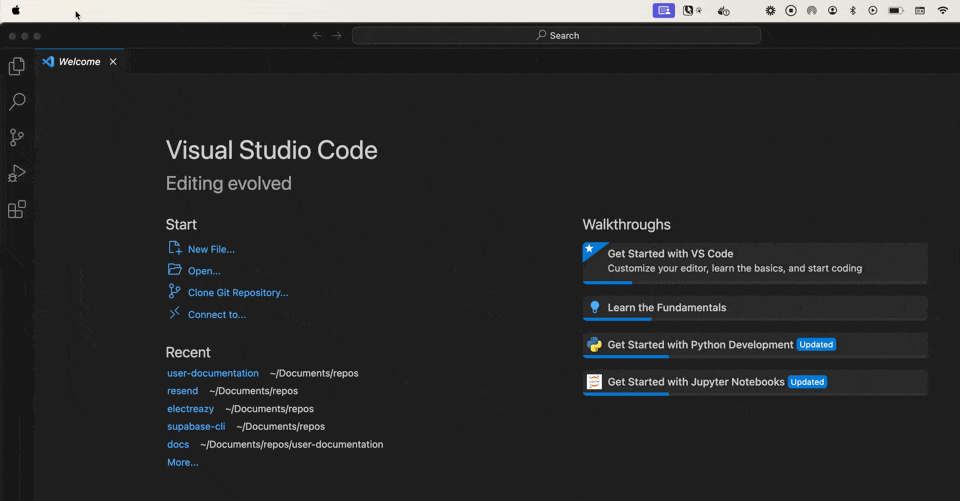The image size is (960, 501).
Task: Click the Python logo icon
Action: coord(594,344)
